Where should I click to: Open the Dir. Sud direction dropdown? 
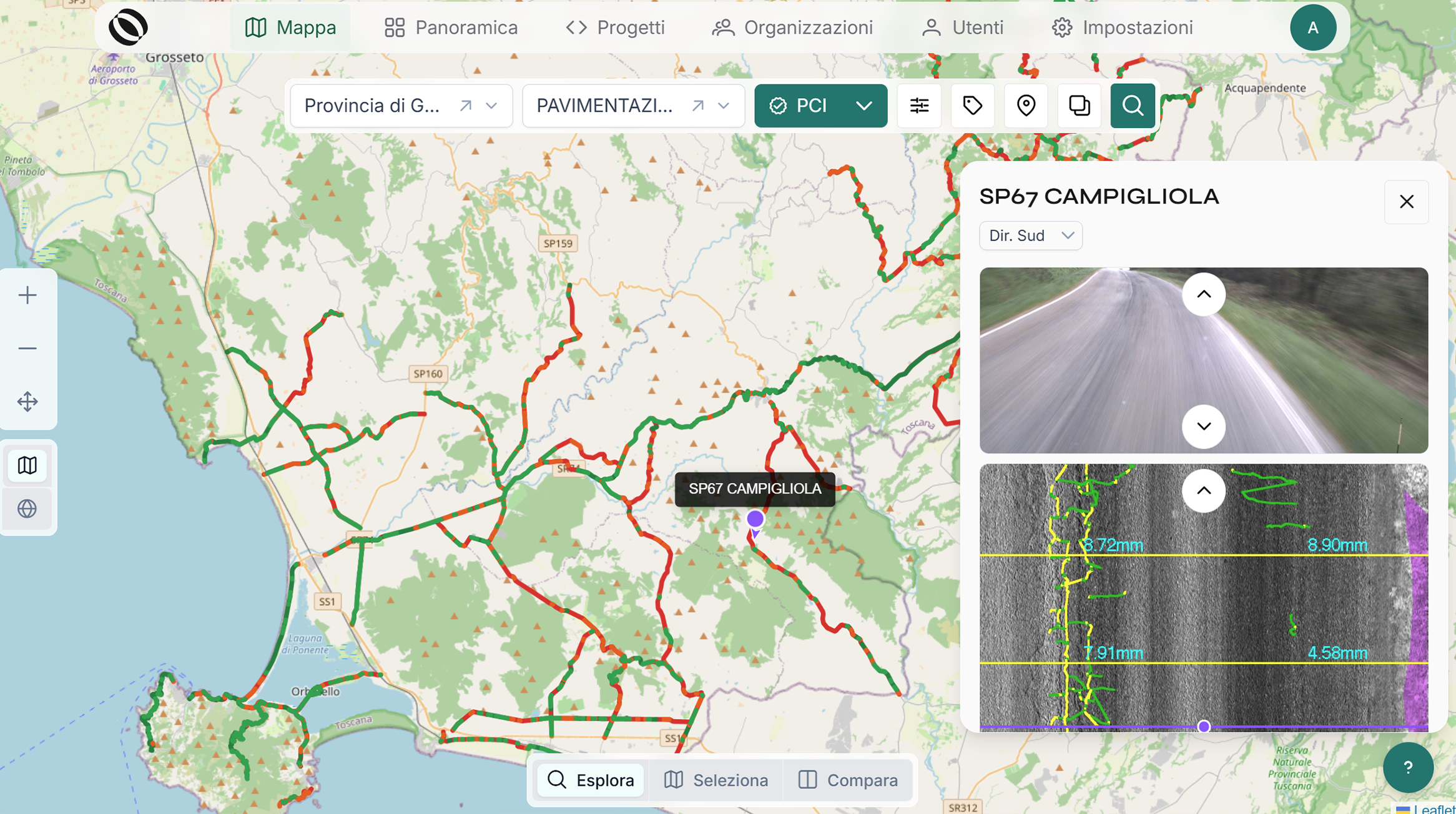(1031, 236)
